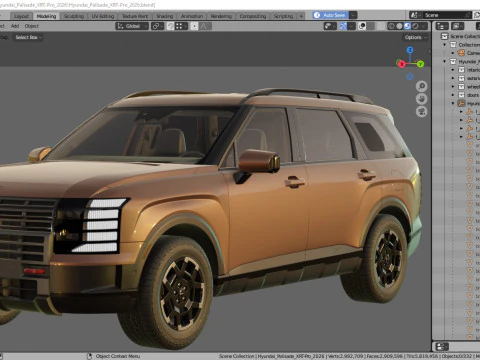
Task: Select the Hyundai armature icon in outliner
Action: click(x=461, y=103)
